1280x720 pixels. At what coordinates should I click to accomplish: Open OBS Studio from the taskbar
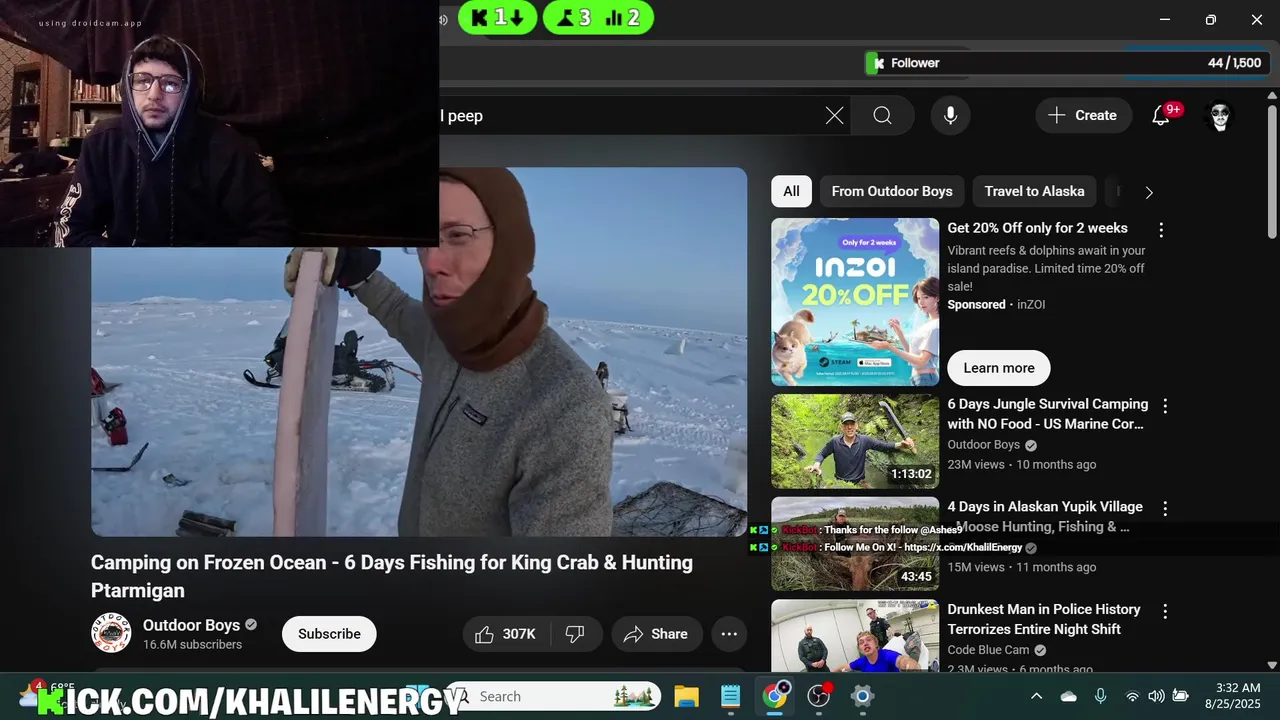coord(819,696)
